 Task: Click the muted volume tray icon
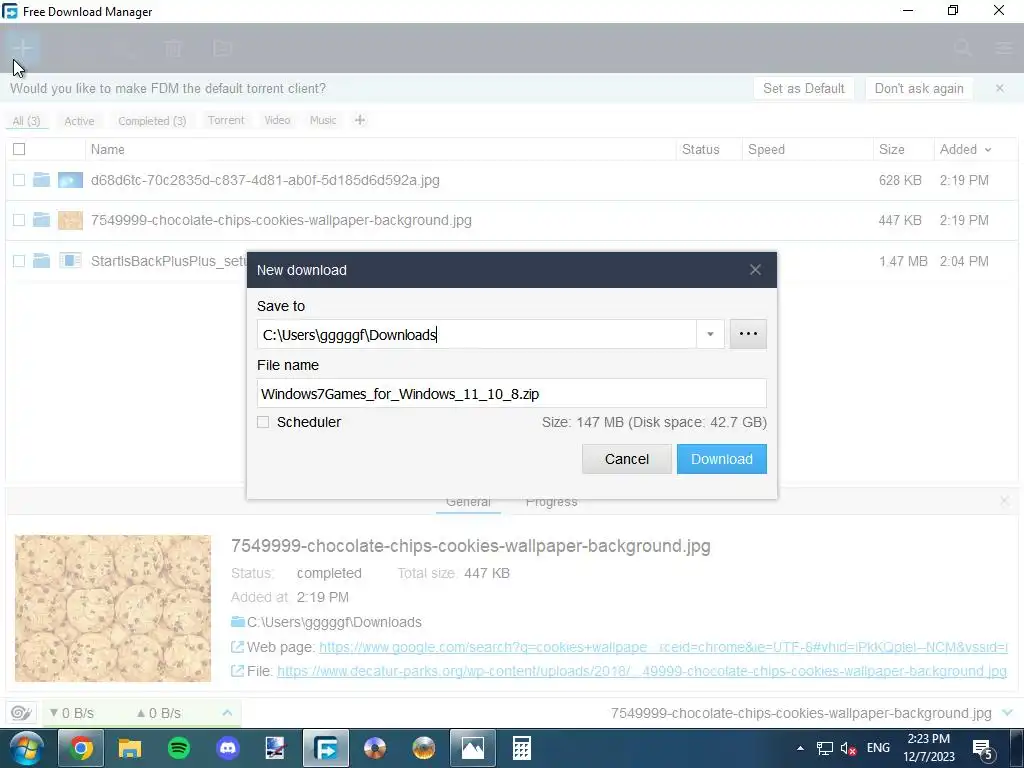pos(848,748)
